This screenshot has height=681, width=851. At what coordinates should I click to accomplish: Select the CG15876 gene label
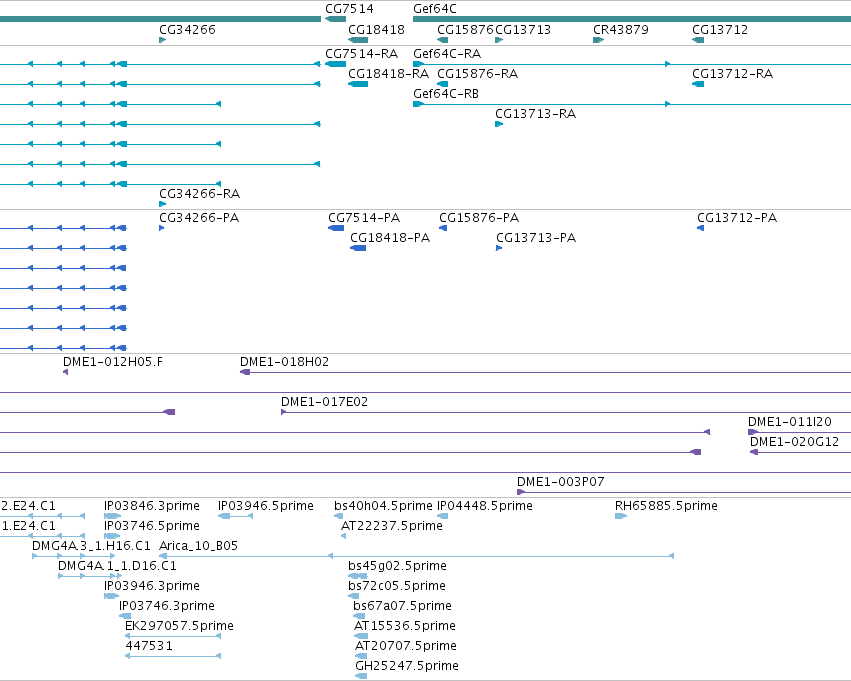(x=465, y=29)
